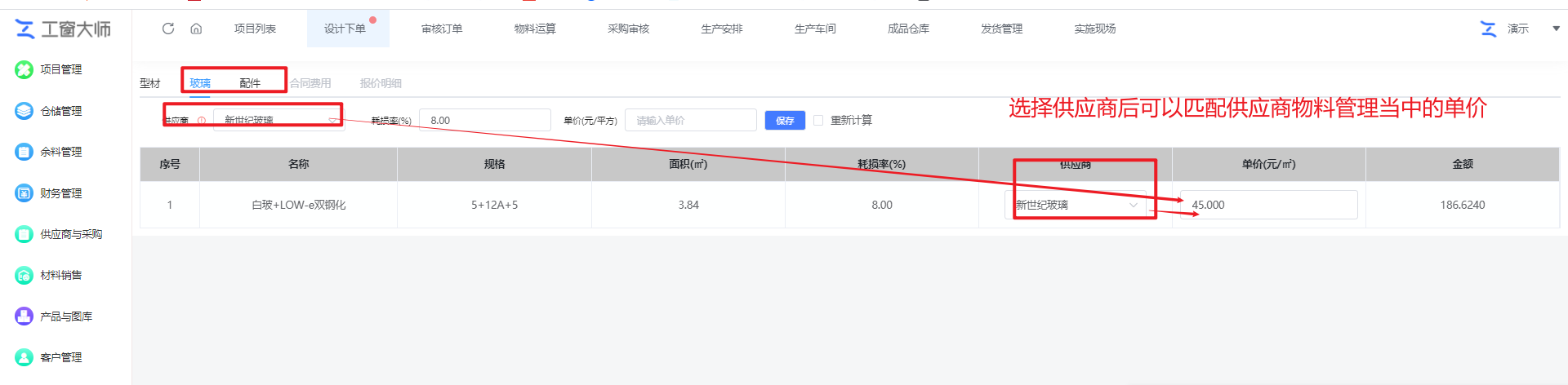This screenshot has height=385, width=1568.
Task: Expand the 演示 user menu arrow
Action: (1556, 29)
